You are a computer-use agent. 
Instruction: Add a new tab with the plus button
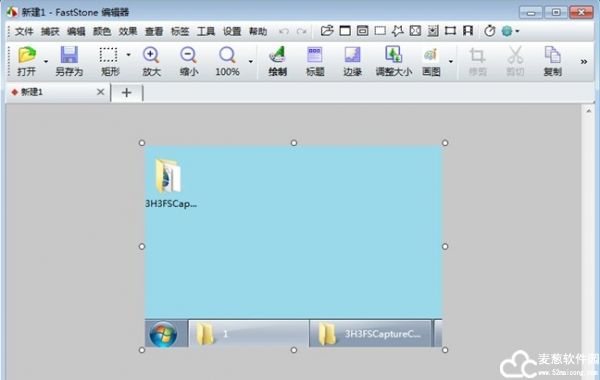(126, 93)
